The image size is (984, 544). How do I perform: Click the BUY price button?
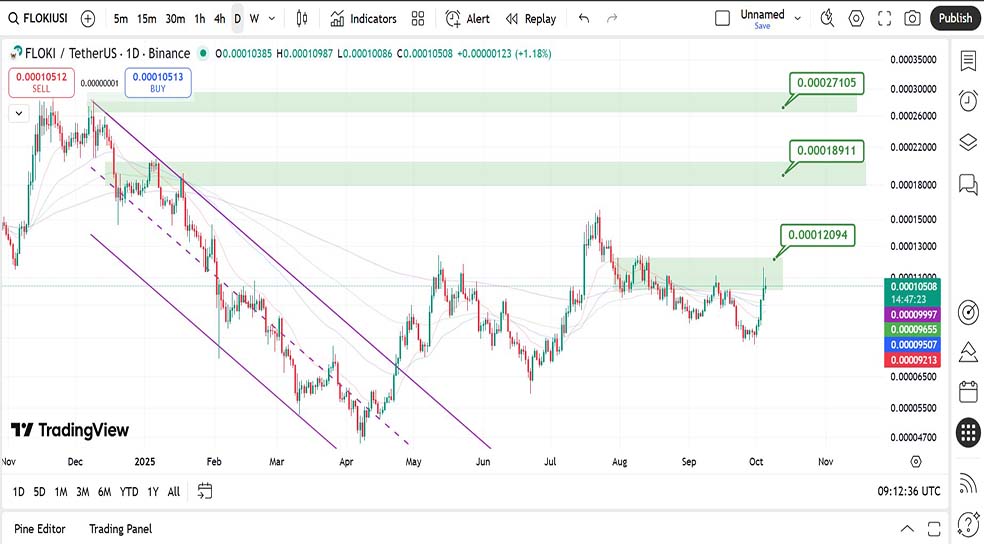pyautogui.click(x=158, y=82)
